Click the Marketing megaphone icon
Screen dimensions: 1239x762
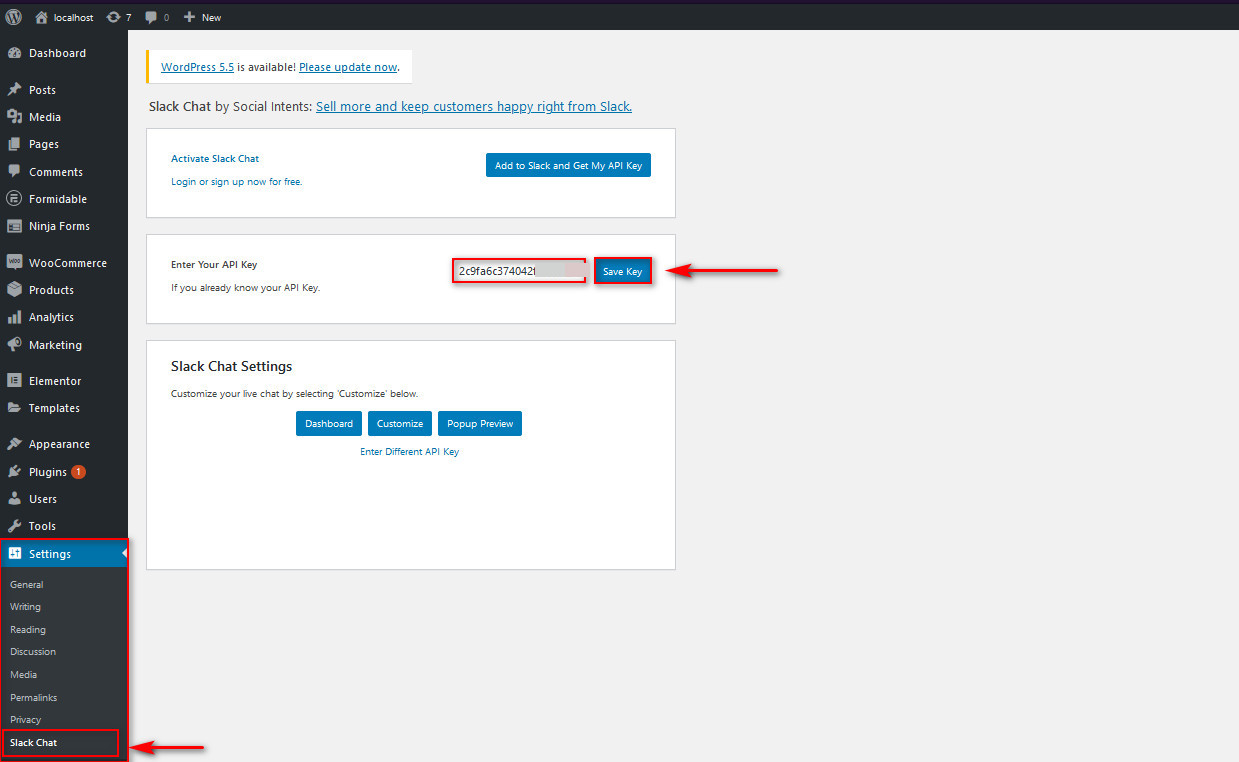[14, 345]
